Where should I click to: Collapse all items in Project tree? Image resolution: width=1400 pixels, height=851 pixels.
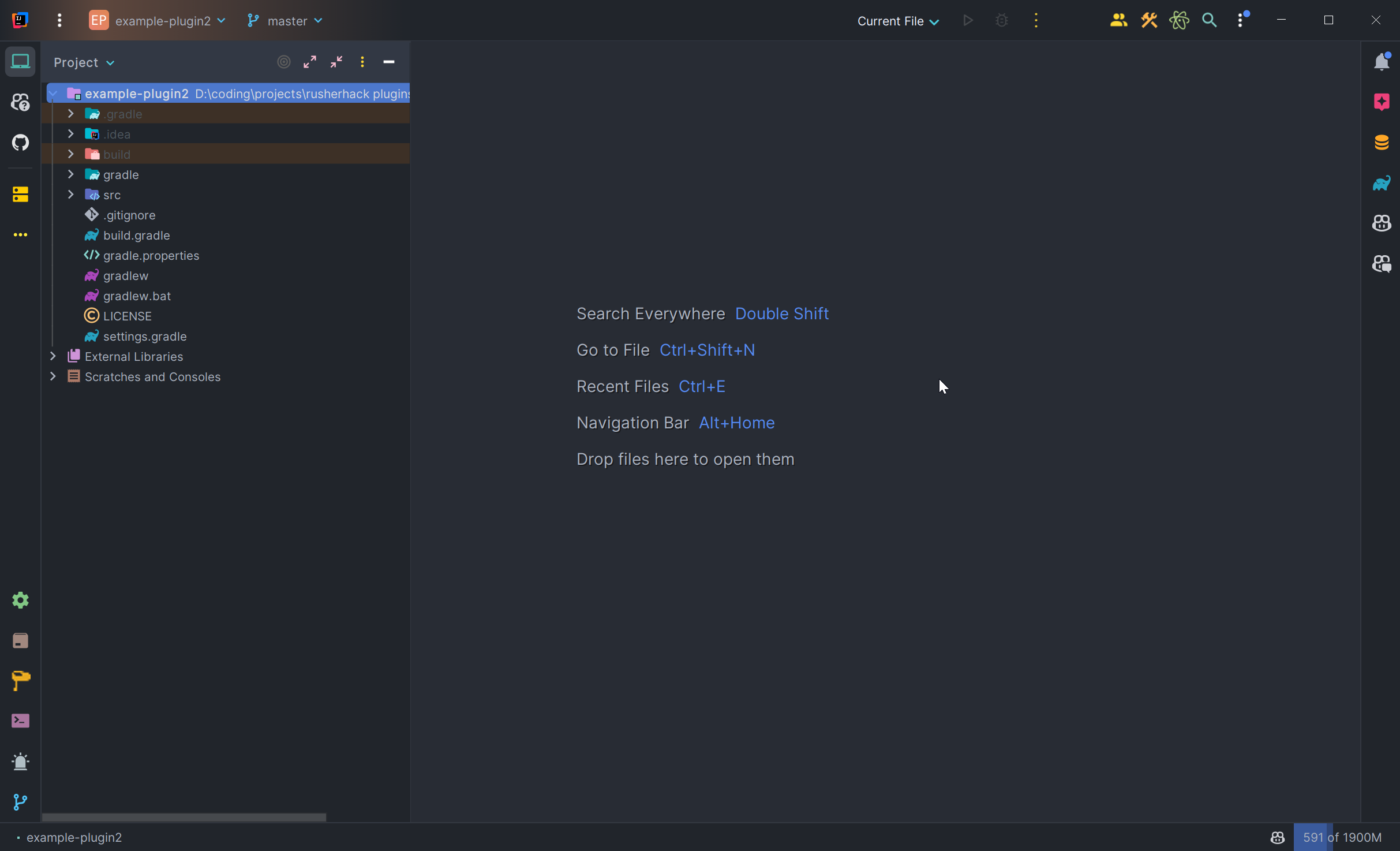click(x=336, y=62)
